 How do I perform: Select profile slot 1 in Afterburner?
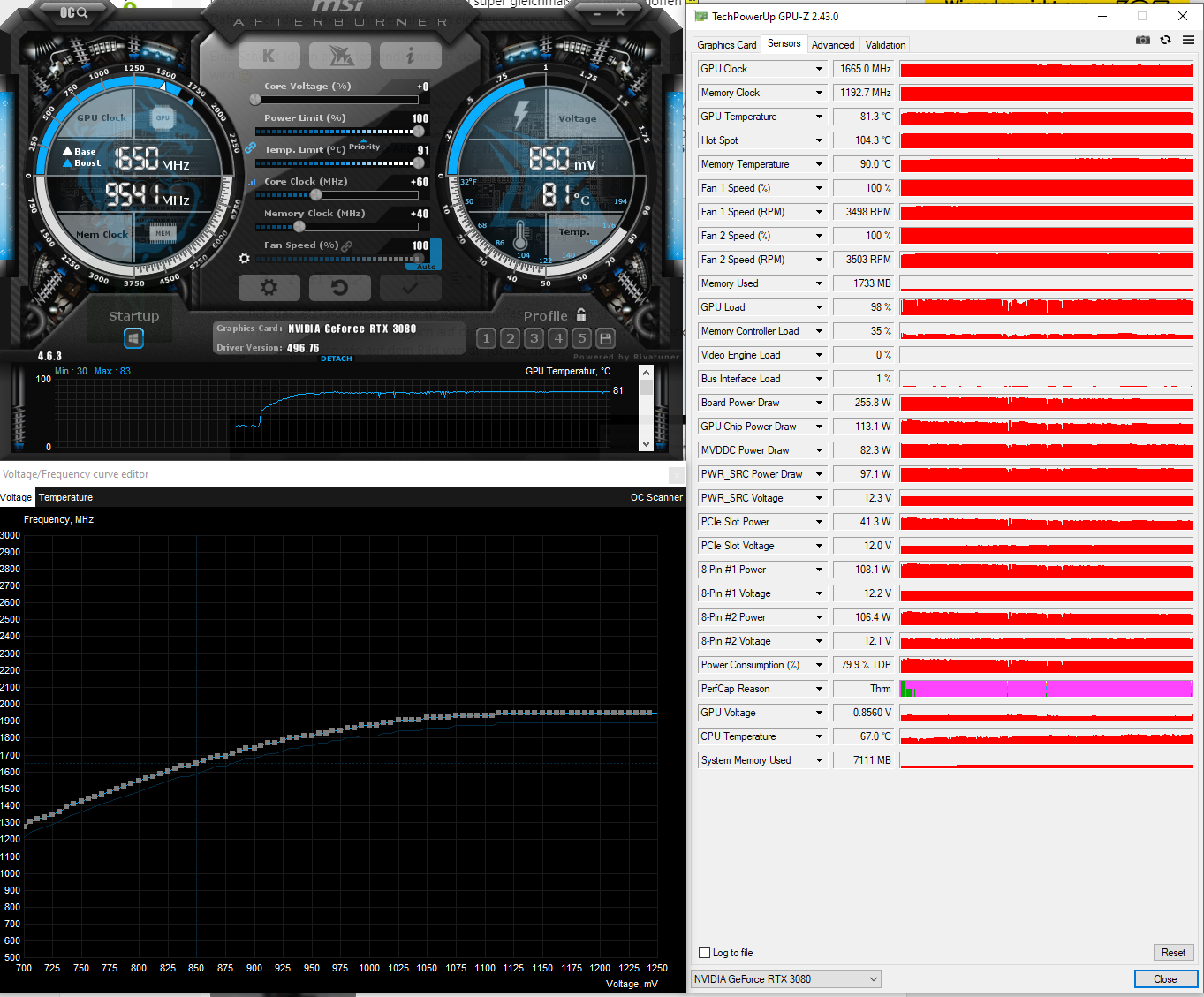[x=486, y=338]
